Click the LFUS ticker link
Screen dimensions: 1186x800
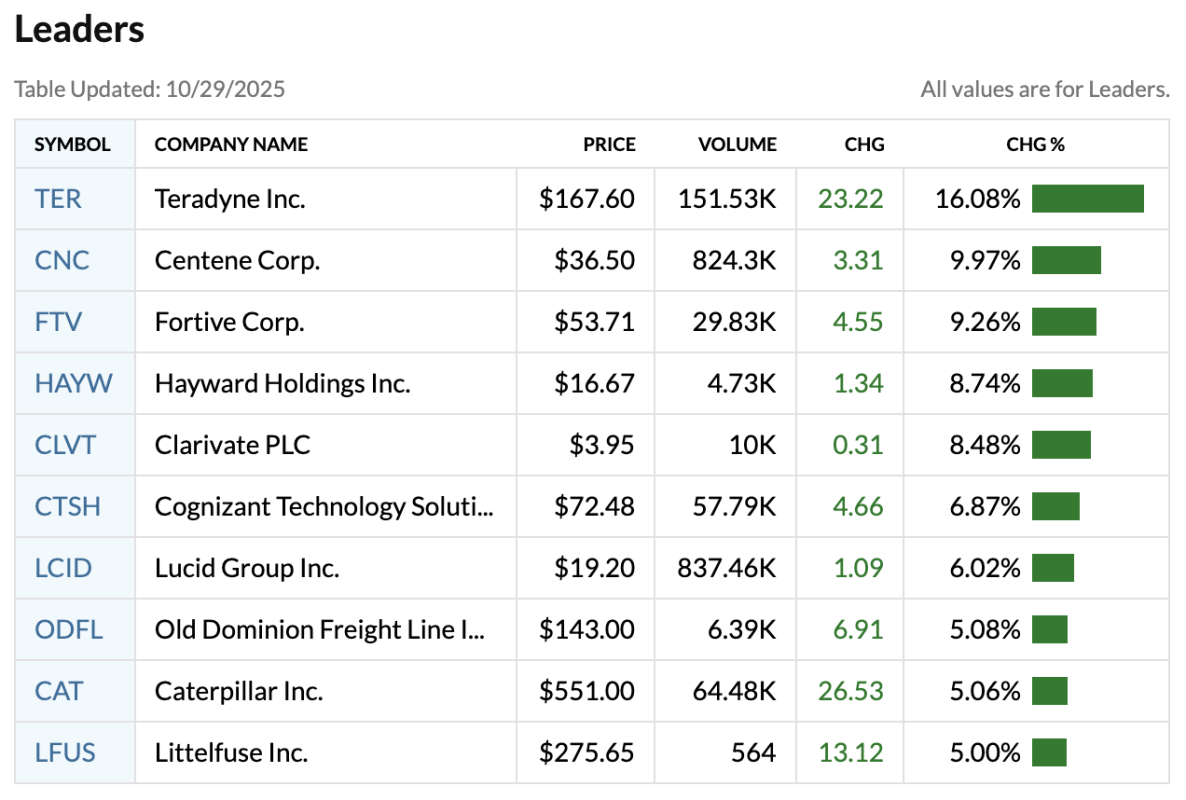tap(66, 753)
